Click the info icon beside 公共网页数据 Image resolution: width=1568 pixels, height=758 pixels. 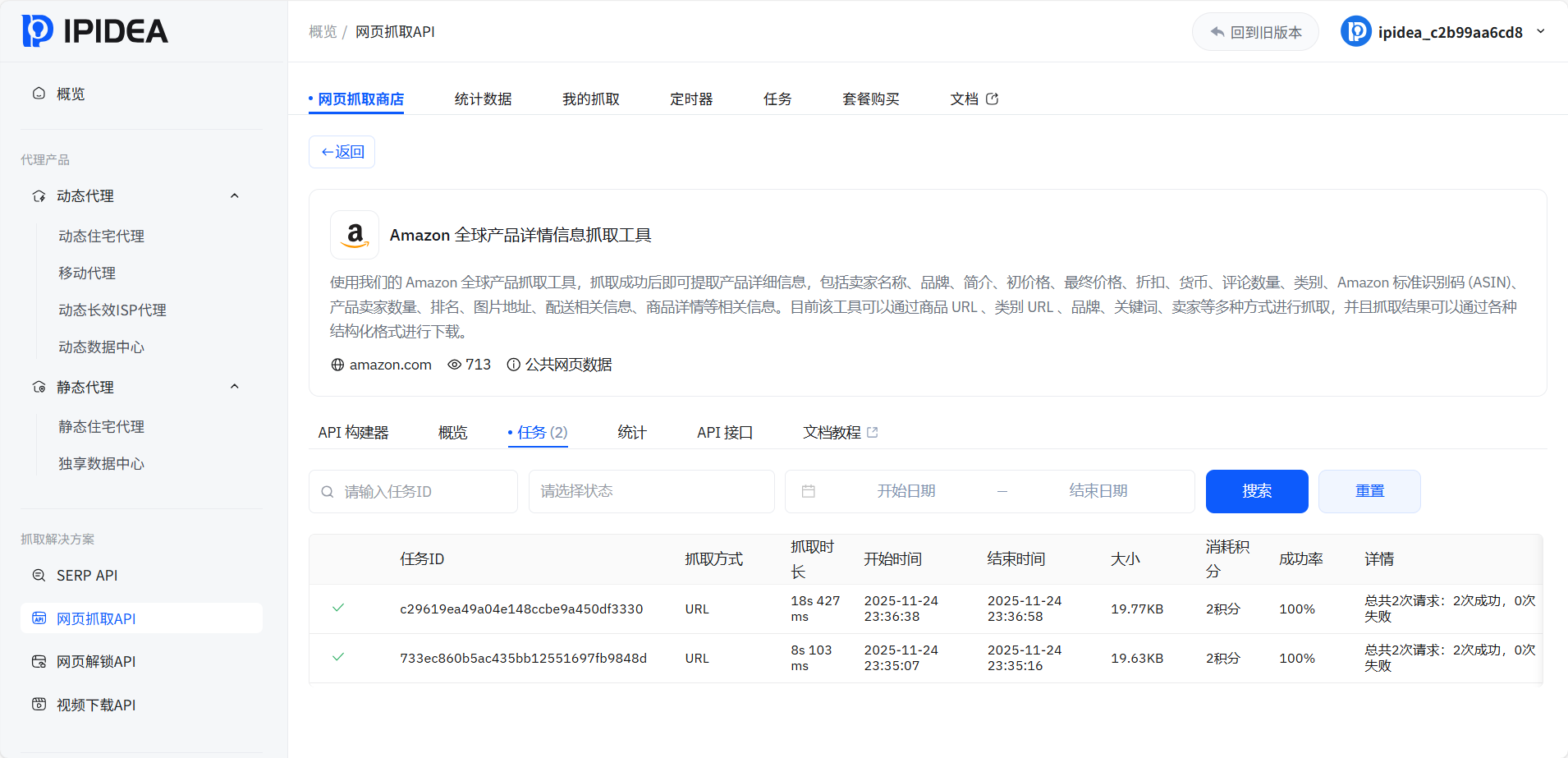(514, 365)
